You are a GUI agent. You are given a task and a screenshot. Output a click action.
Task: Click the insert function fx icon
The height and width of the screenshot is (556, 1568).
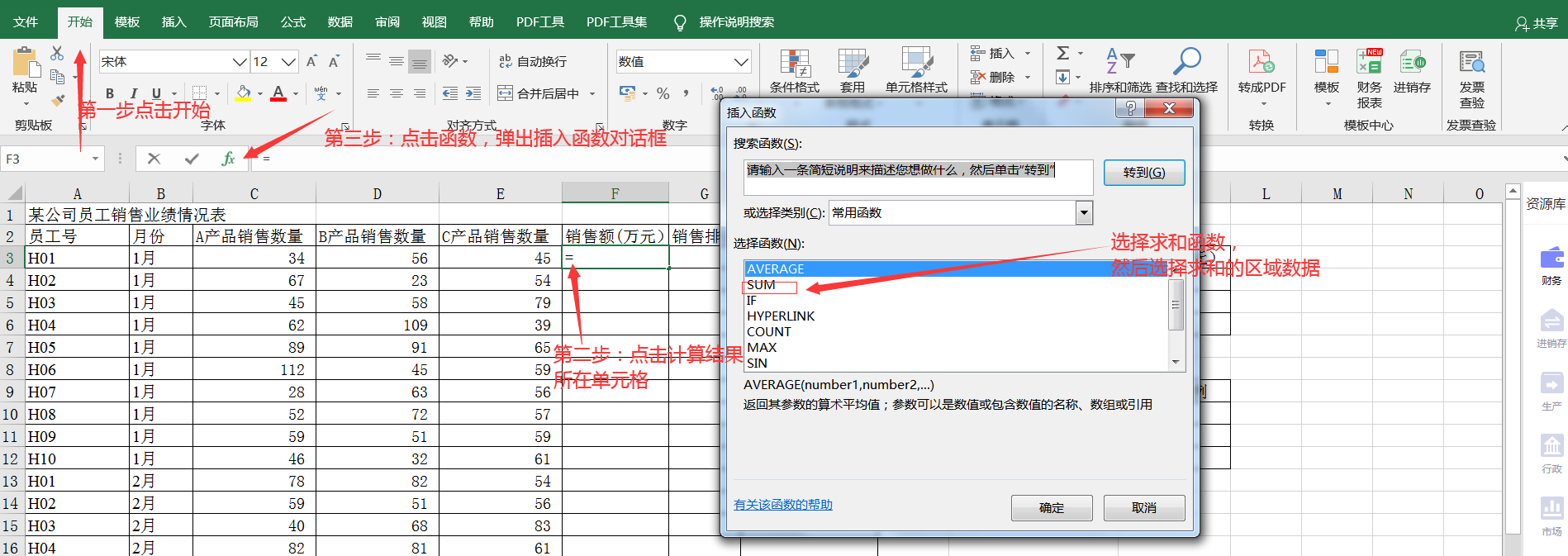(x=229, y=159)
